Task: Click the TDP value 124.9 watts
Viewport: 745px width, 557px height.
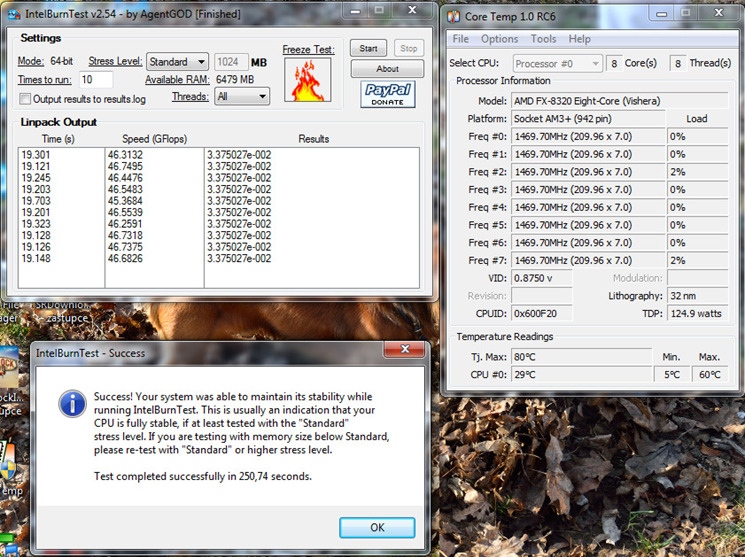Action: (697, 314)
